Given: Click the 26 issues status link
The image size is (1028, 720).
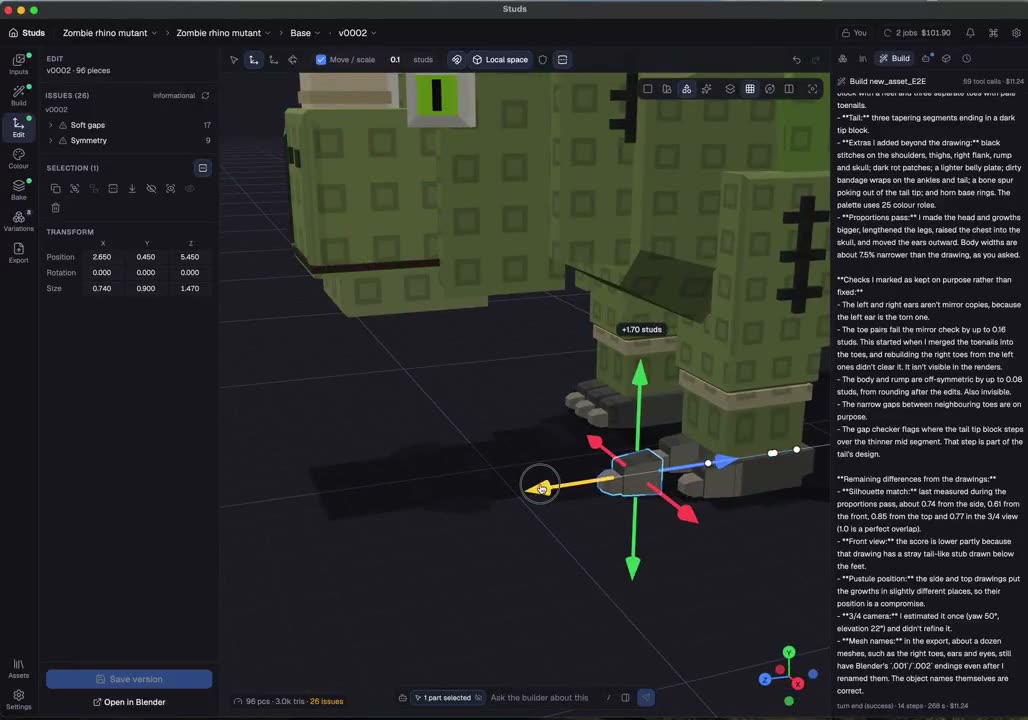Looking at the screenshot, I should [326, 702].
